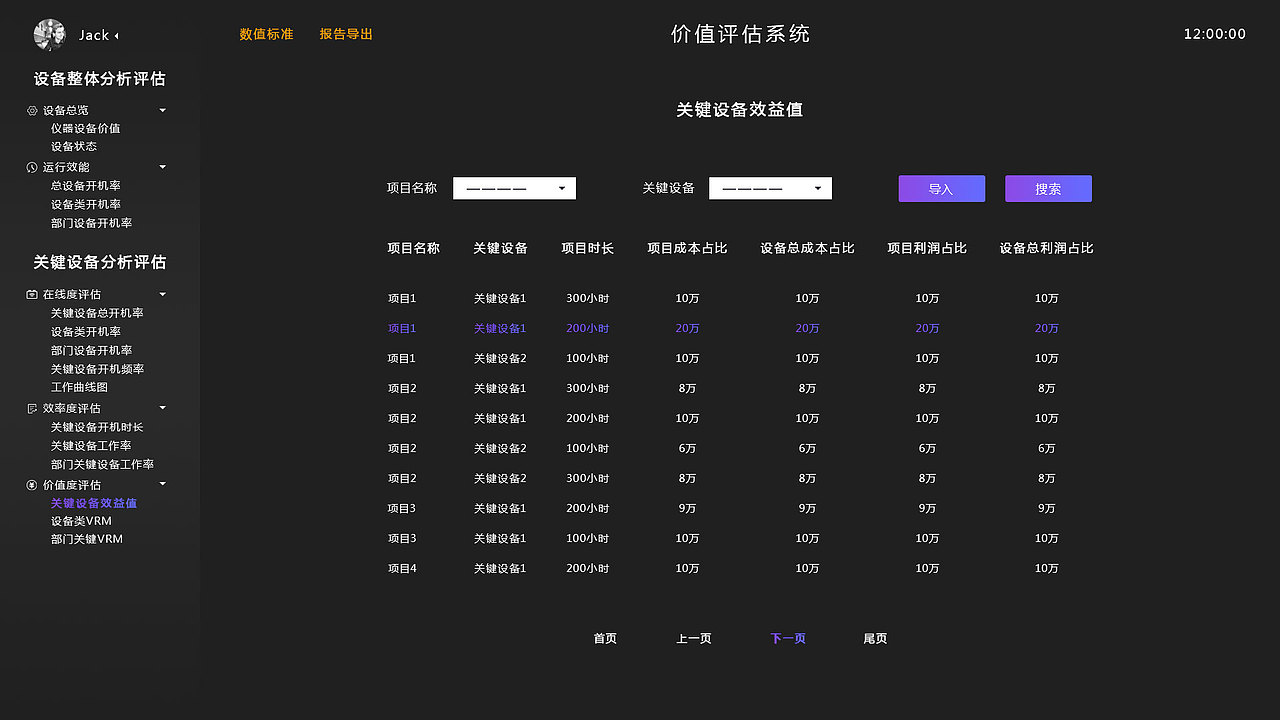Open Jack's profile avatar
Image resolution: width=1280 pixels, height=720 pixels.
[48, 34]
